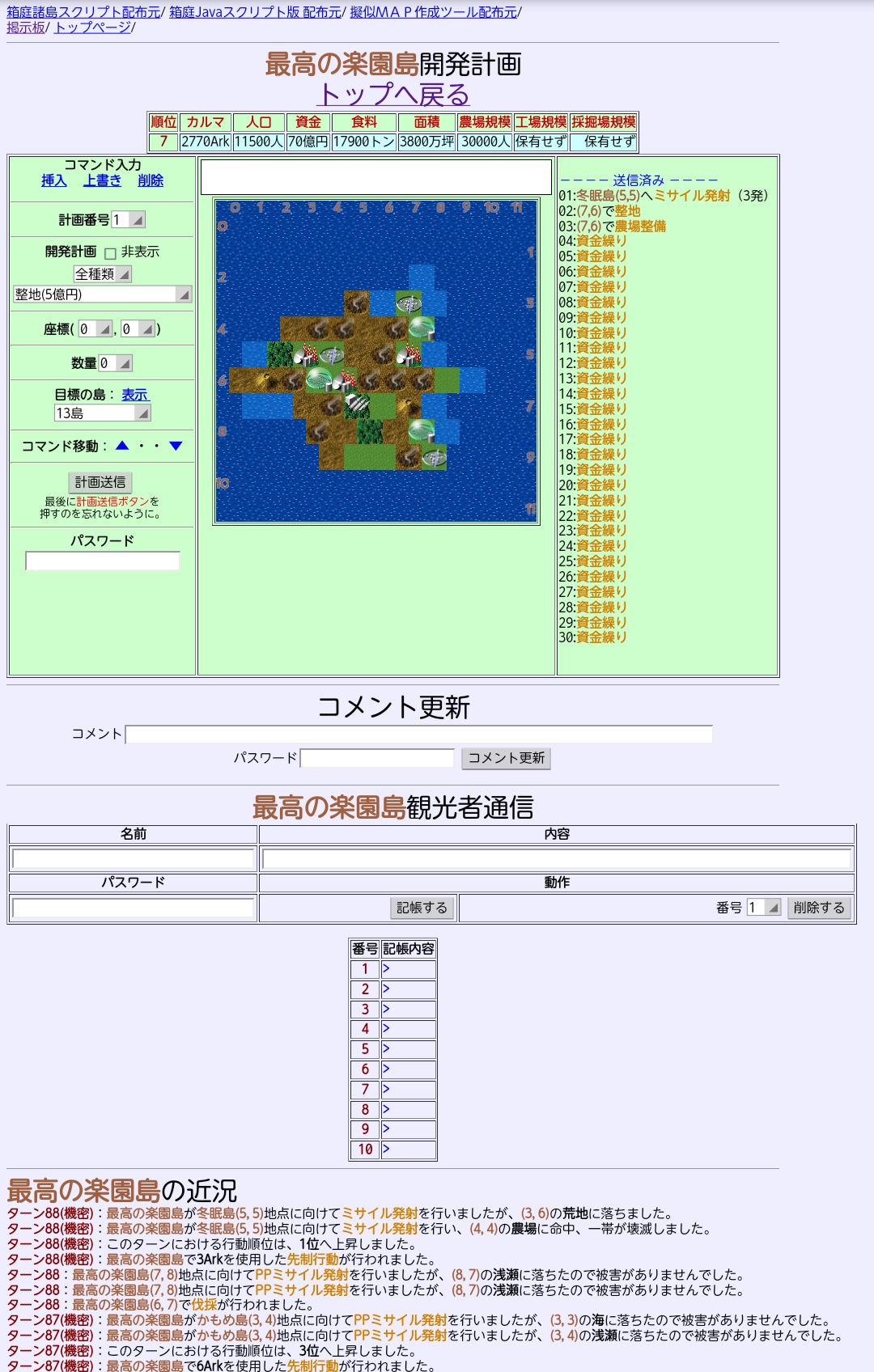Click the 記帳する button

click(422, 908)
